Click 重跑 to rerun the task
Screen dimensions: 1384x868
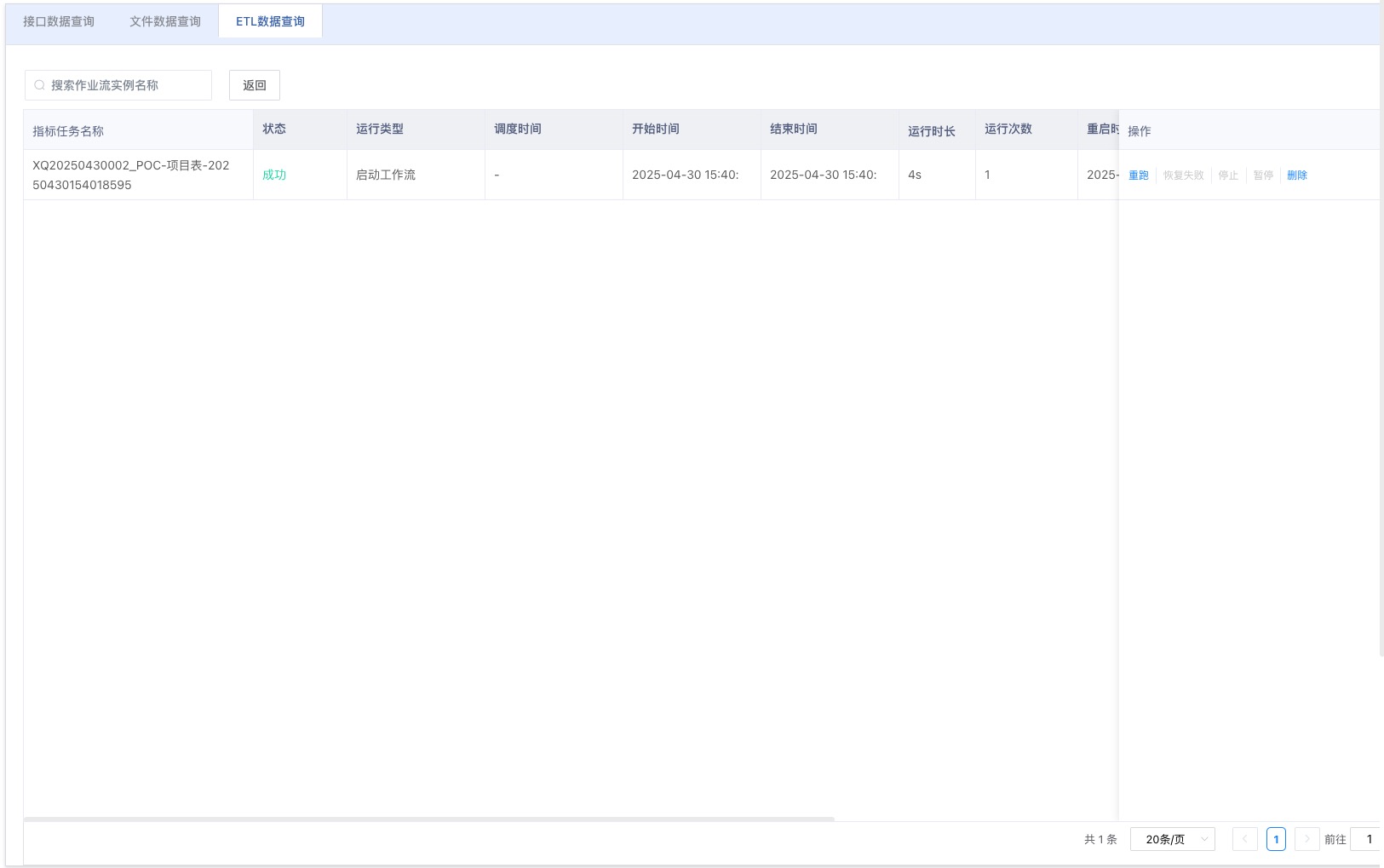pos(1138,175)
